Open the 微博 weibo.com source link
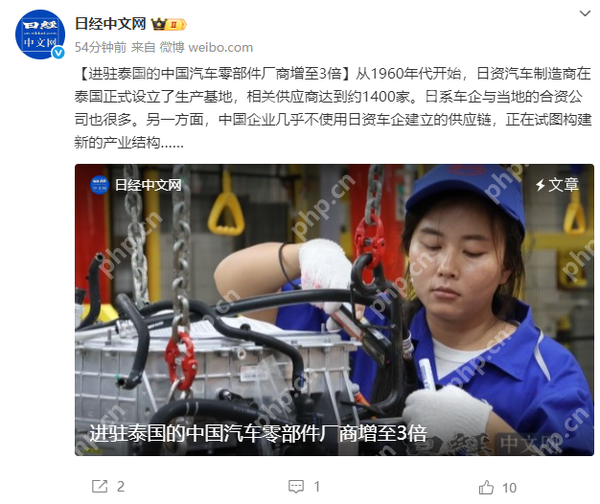 point(206,47)
